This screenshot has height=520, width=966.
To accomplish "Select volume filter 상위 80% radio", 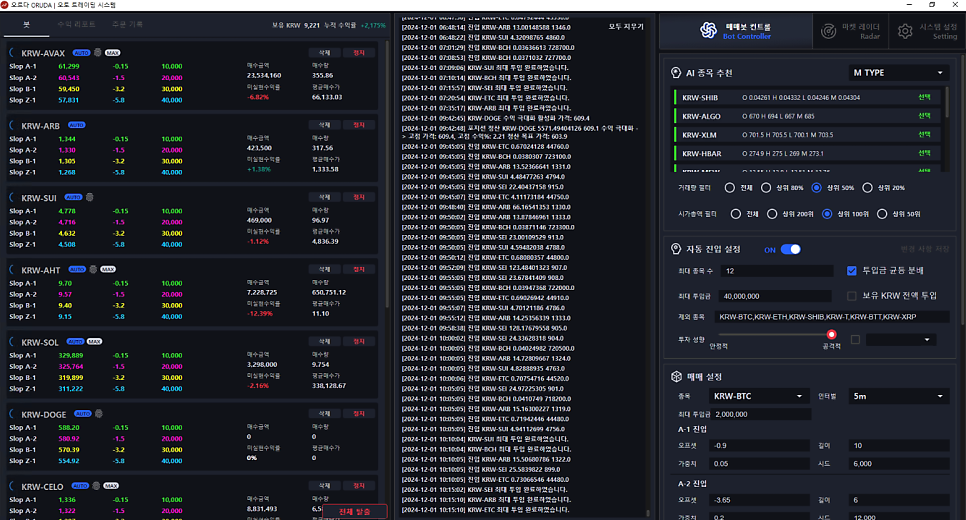I will (x=766, y=188).
